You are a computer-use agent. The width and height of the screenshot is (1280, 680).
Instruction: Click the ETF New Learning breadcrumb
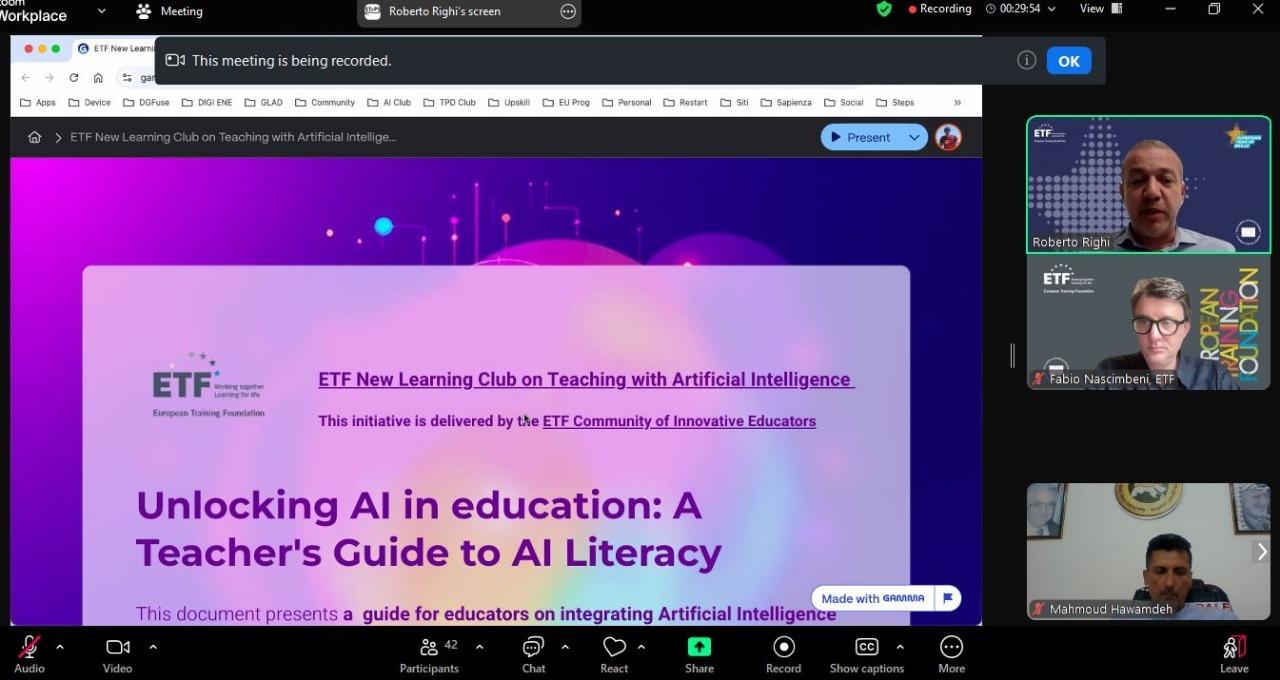click(233, 137)
